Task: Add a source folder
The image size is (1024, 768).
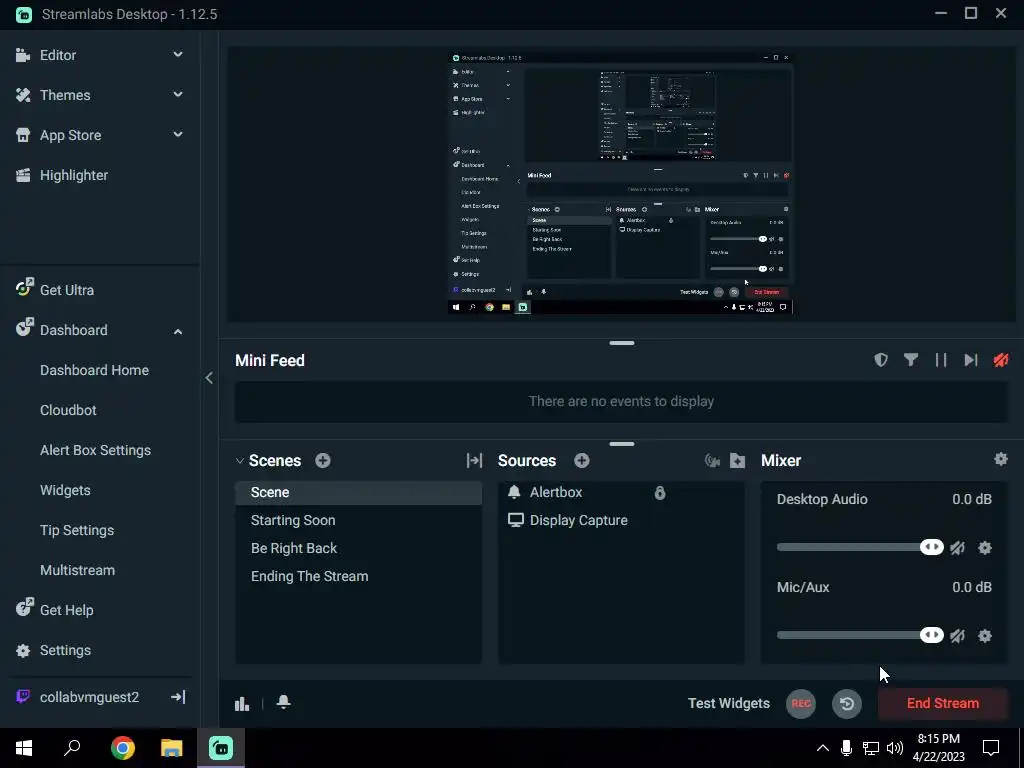Action: [737, 461]
